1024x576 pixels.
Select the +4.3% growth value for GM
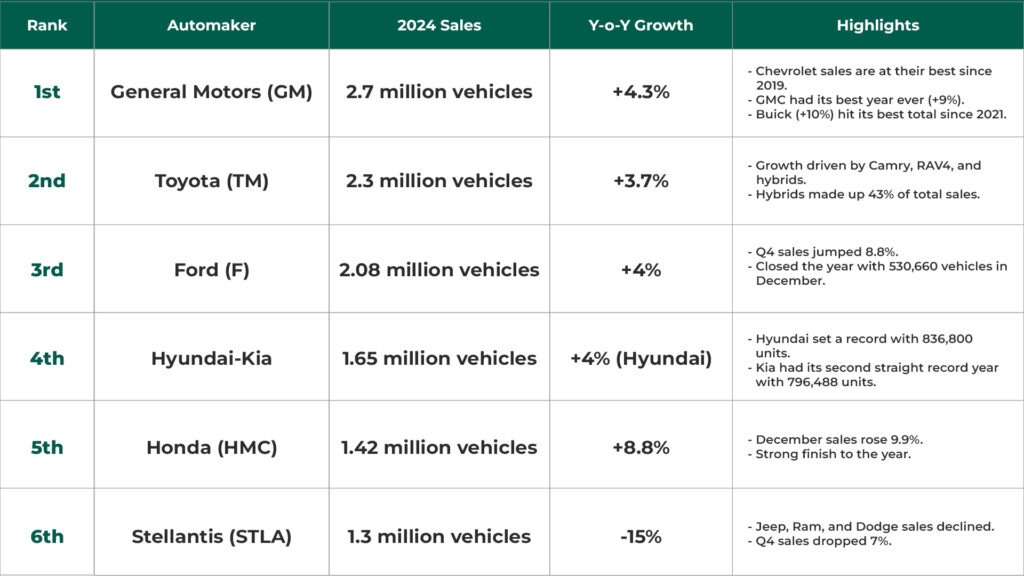(641, 91)
